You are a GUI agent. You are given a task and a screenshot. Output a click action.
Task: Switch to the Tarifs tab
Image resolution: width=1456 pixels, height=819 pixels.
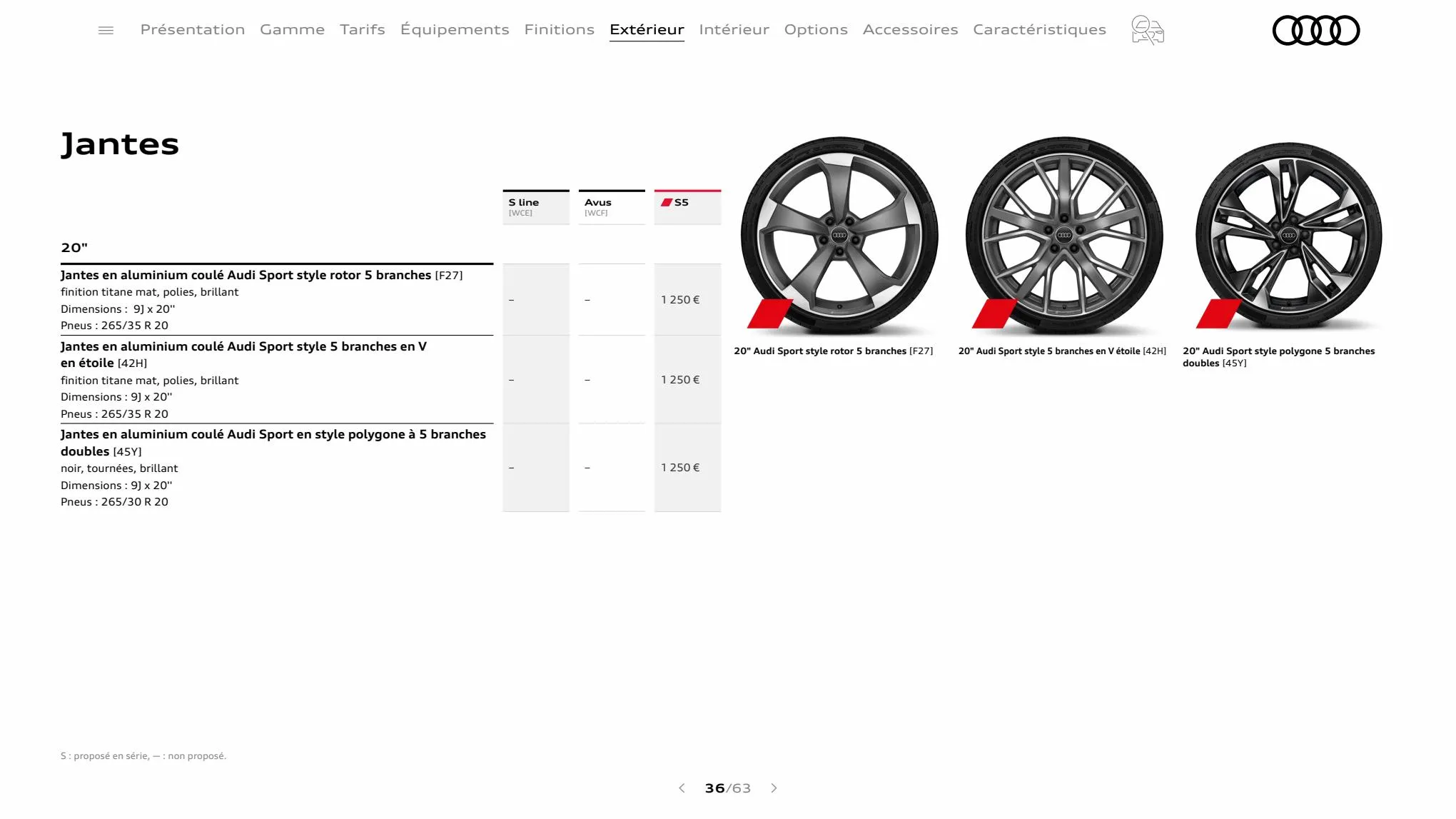pos(363,29)
